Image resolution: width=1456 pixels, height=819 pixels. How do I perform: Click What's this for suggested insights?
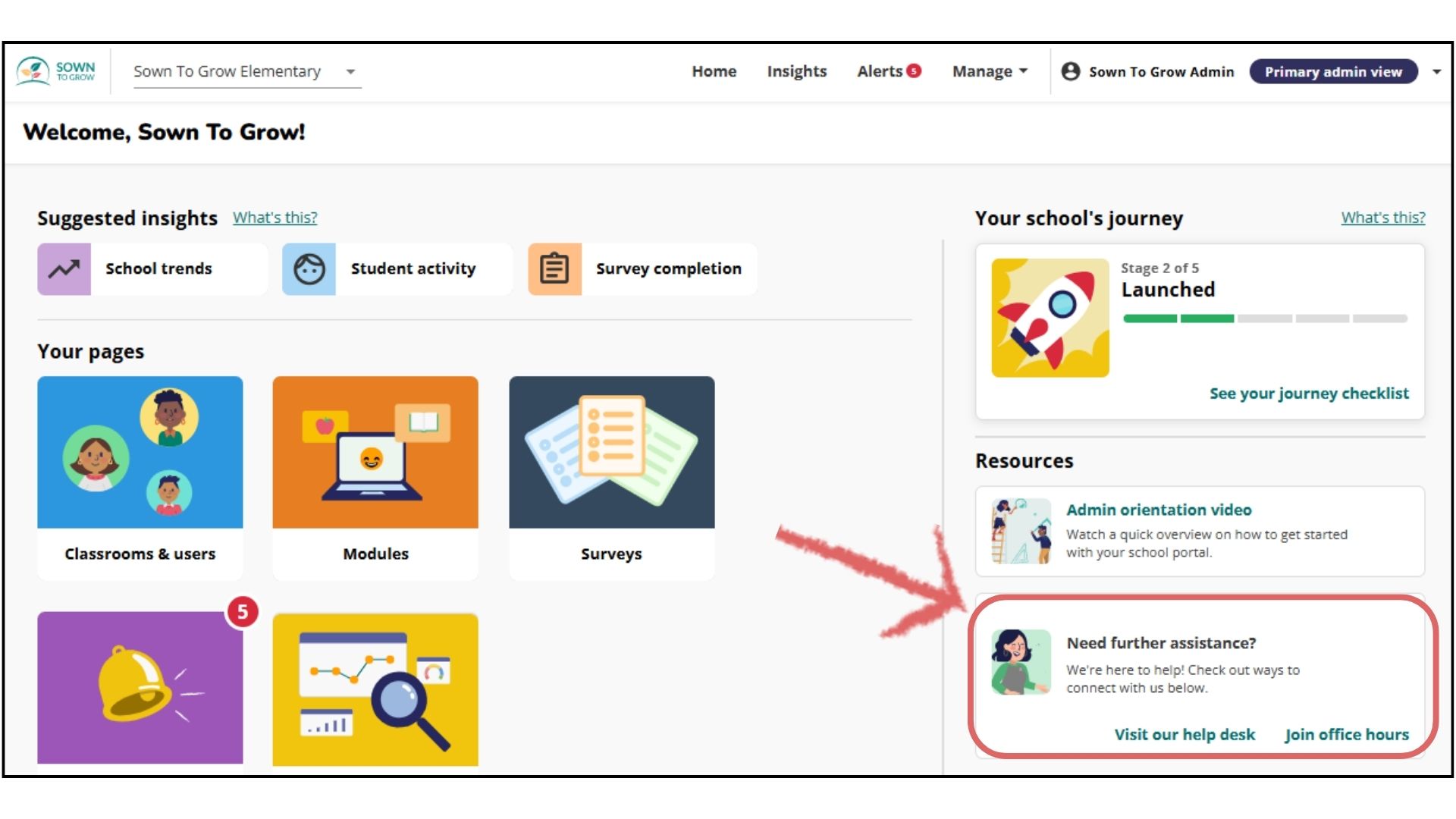coord(275,217)
